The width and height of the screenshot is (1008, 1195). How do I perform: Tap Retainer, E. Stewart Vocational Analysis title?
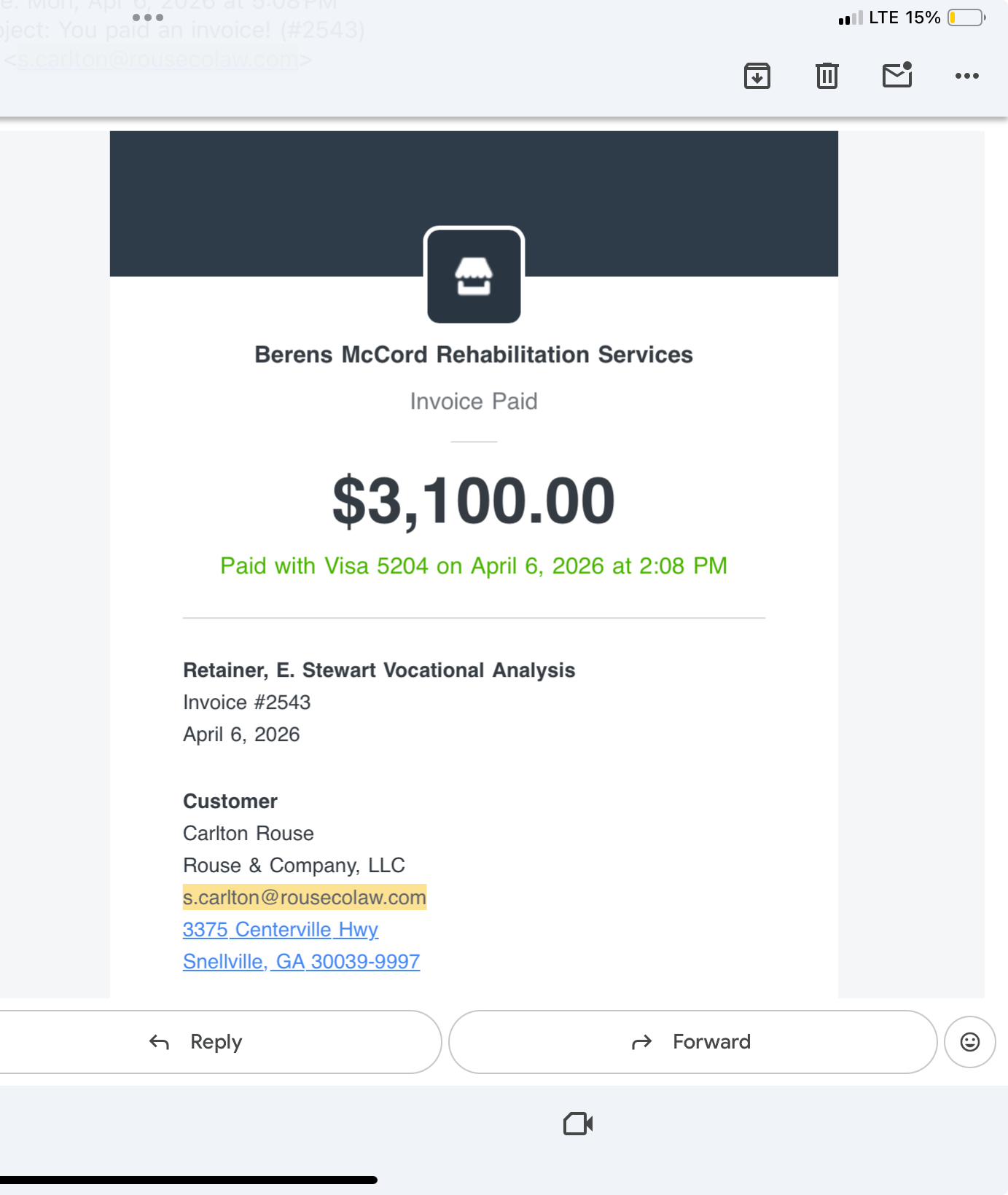379,670
